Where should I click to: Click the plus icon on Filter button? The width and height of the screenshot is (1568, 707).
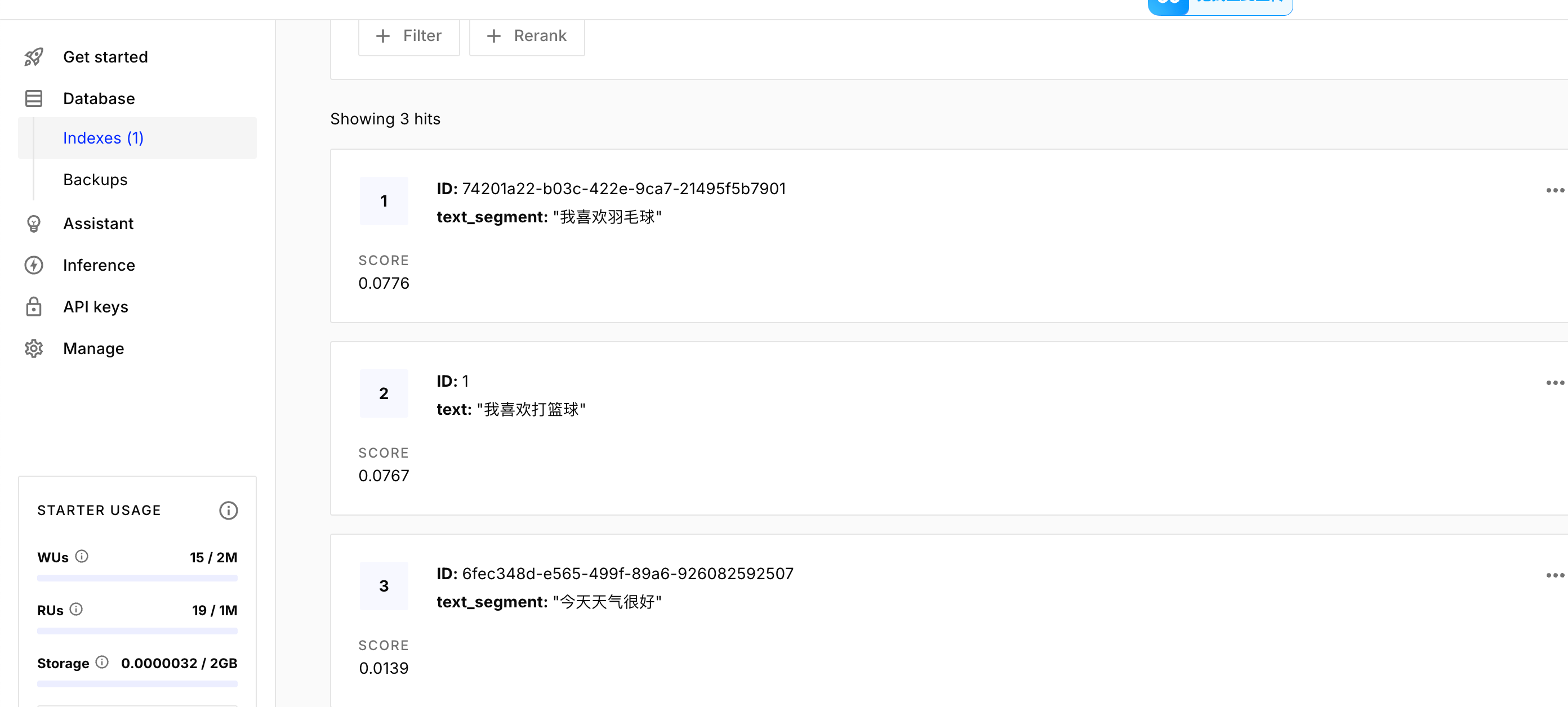(383, 36)
